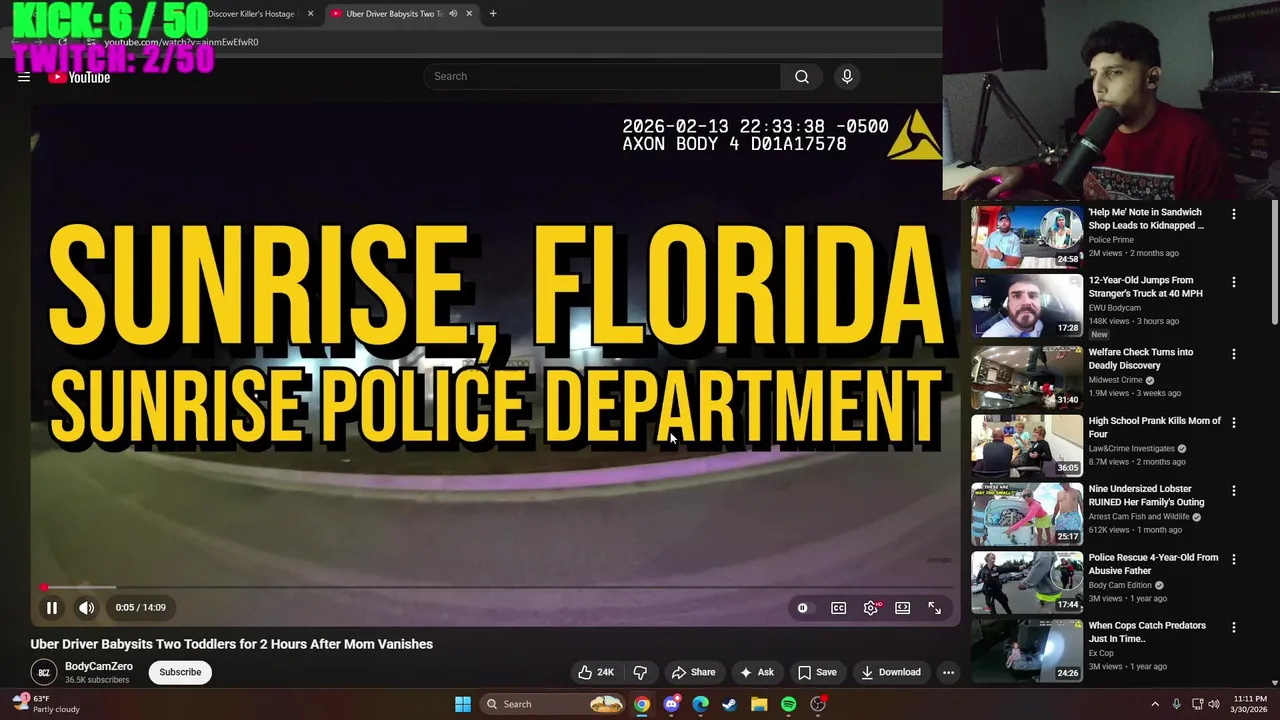The image size is (1280, 720).
Task: Open options for Police Rescue 4-Year-Old video
Action: click(x=1233, y=559)
